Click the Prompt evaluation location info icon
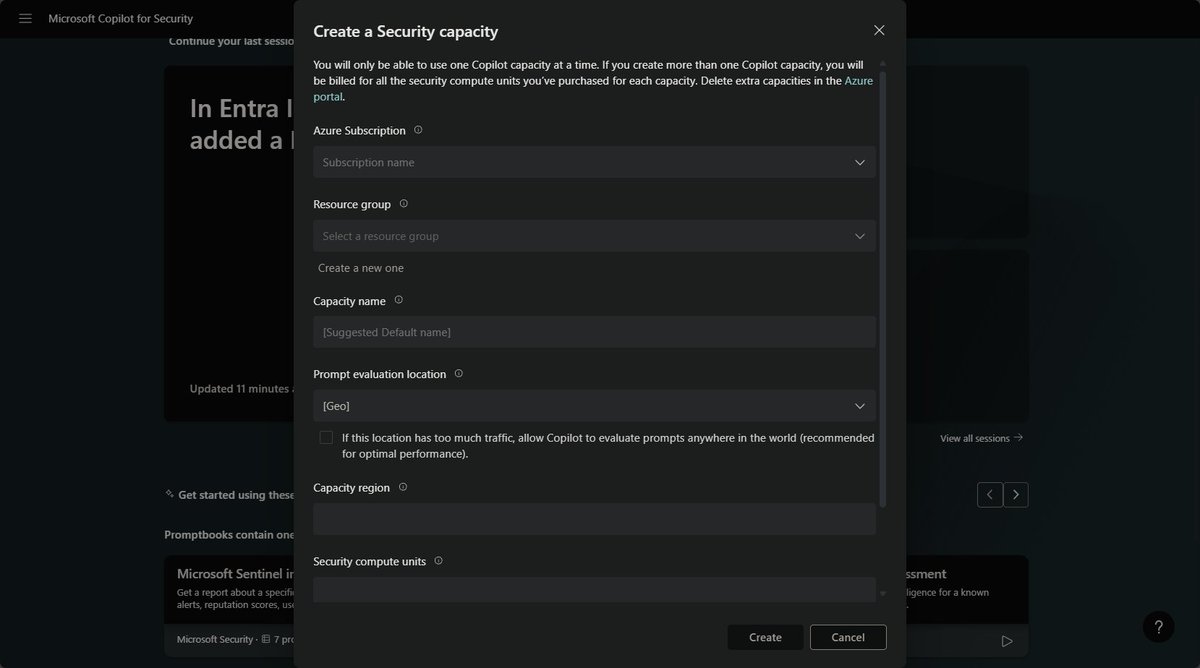The image size is (1200, 668). (458, 373)
